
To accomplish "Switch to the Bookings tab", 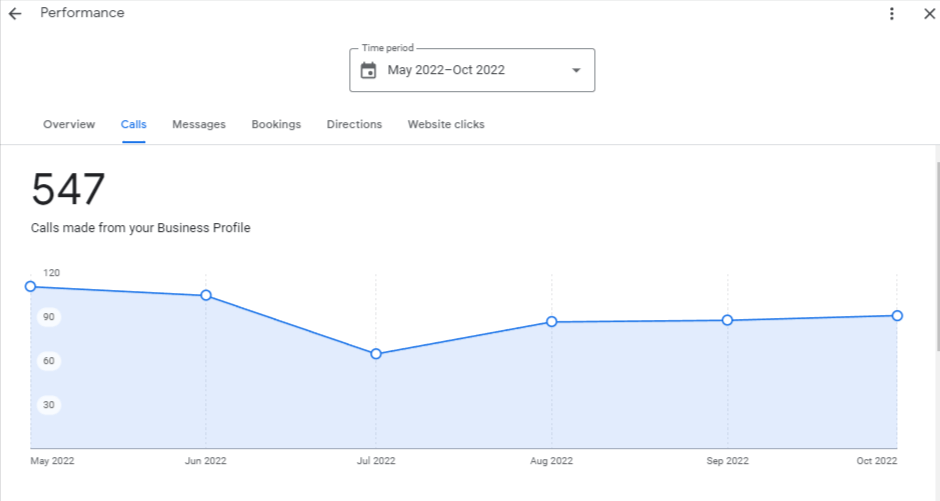I will click(276, 125).
